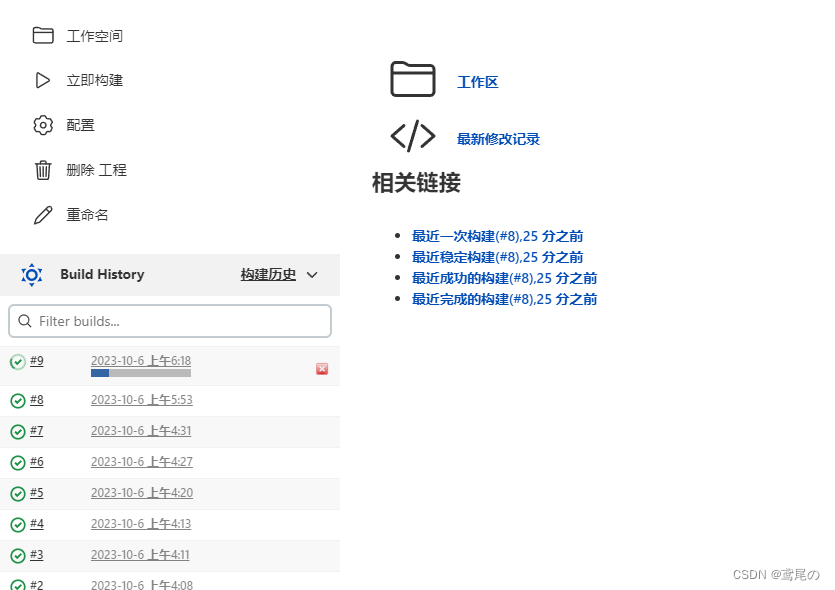This screenshot has width=835, height=590.
Task: Click the Filter builds search field
Action: [x=169, y=320]
